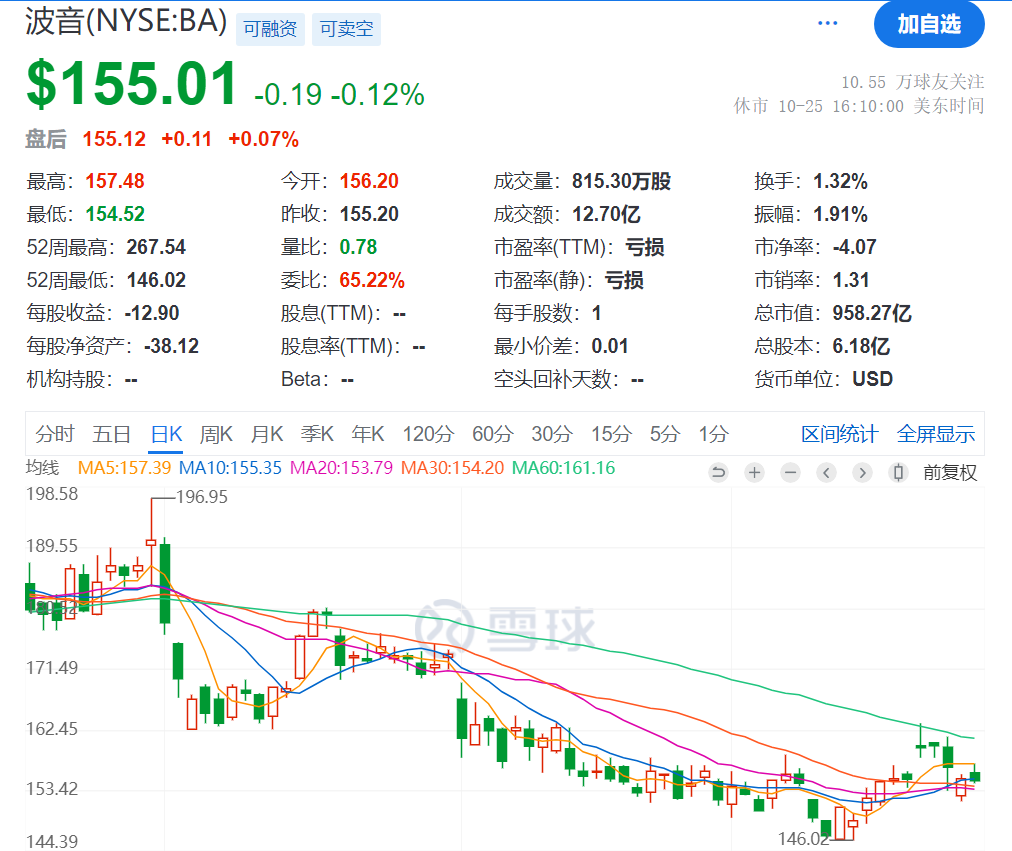This screenshot has height=851, width=1012.
Task: Click the 最高 value 157.48
Action: [x=115, y=181]
